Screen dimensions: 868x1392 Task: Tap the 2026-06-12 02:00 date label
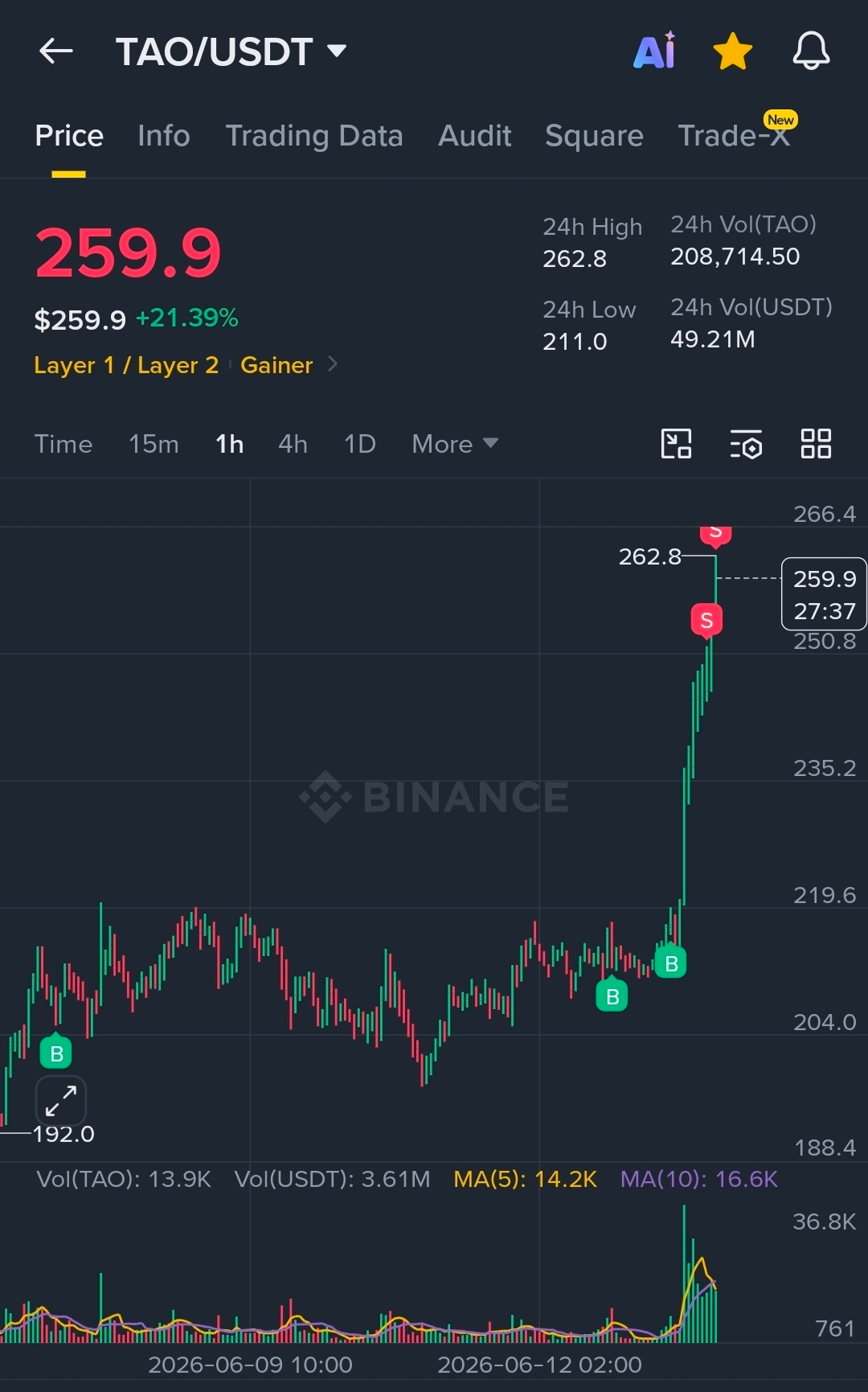click(539, 1365)
